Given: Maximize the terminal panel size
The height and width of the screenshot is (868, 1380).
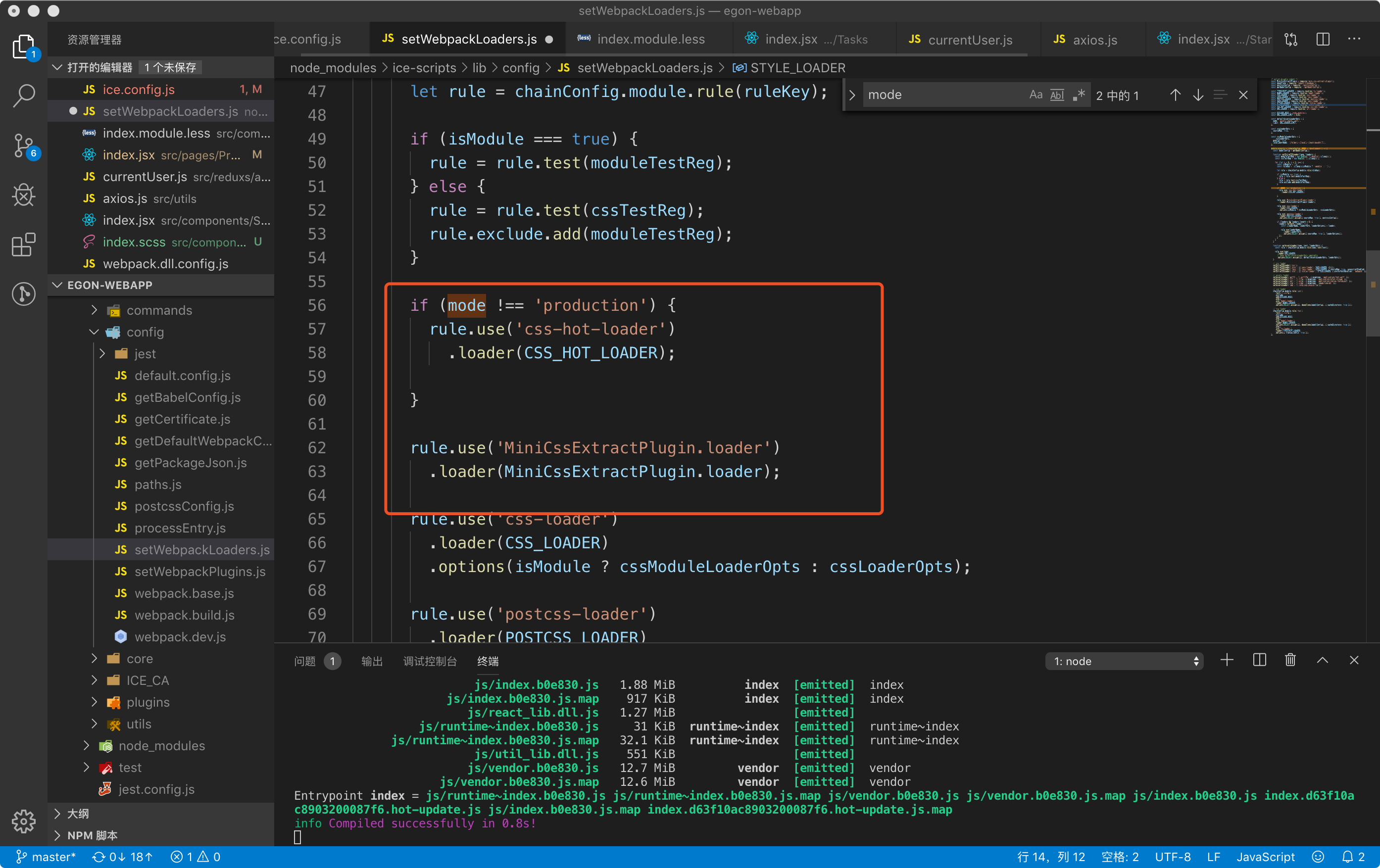Looking at the screenshot, I should (1322, 661).
